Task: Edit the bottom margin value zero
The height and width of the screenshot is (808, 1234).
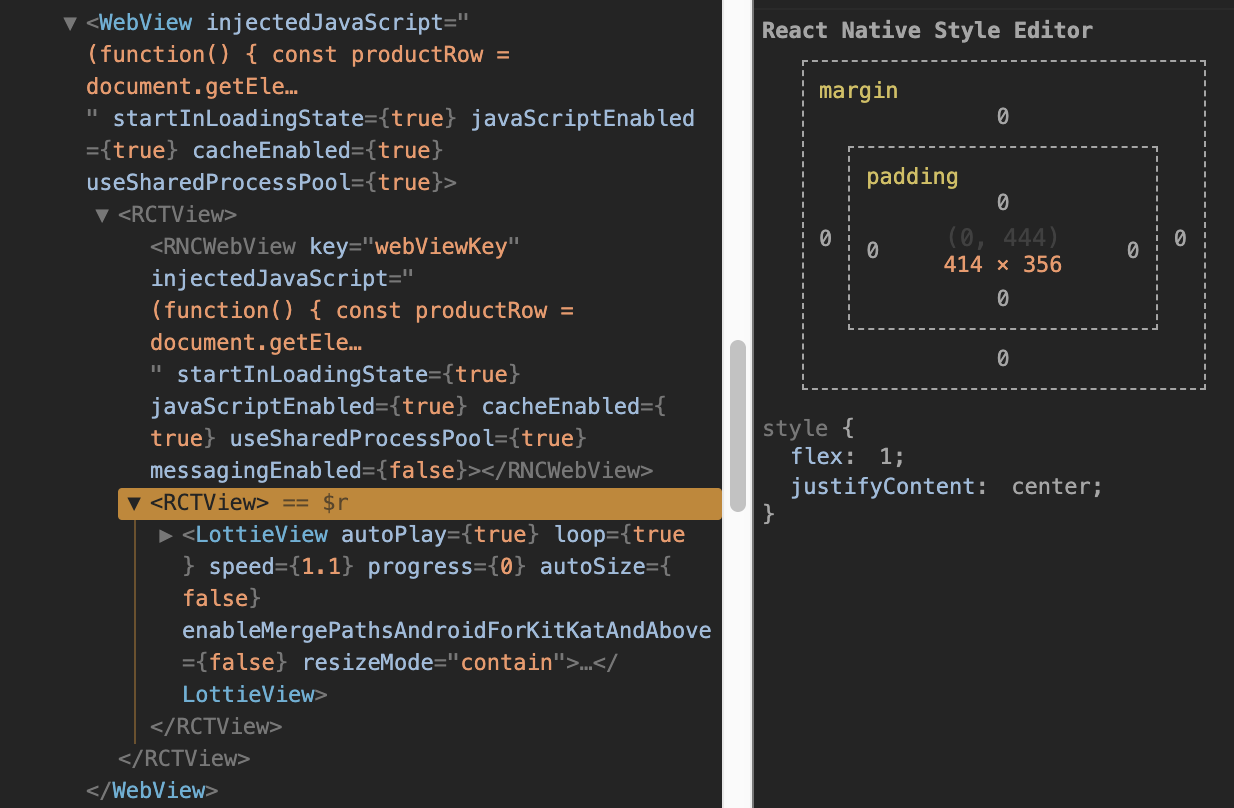Action: point(1002,357)
